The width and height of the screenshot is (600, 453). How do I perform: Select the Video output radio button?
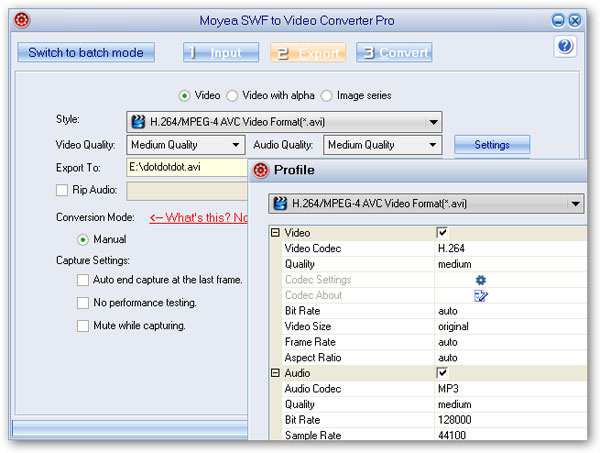[x=184, y=96]
